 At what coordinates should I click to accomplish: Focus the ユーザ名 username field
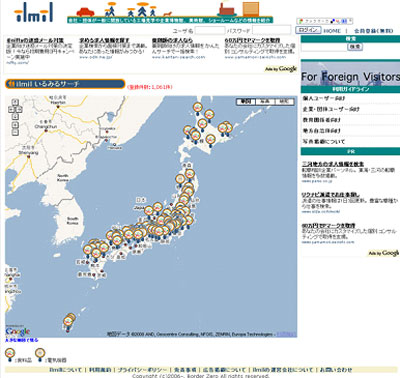tap(210, 31)
